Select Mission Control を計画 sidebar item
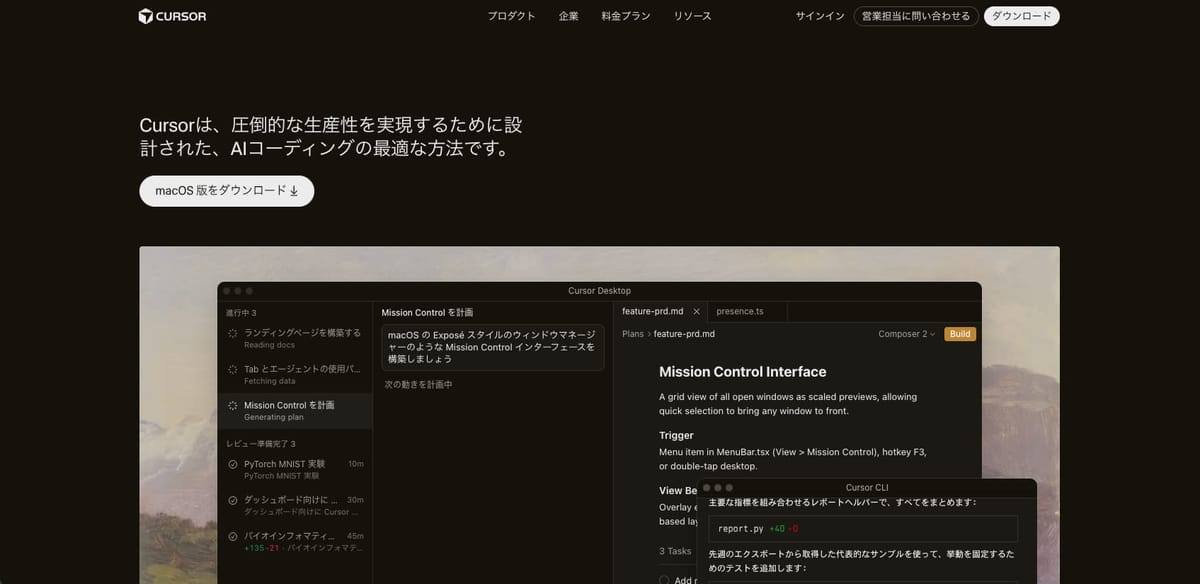 294,411
